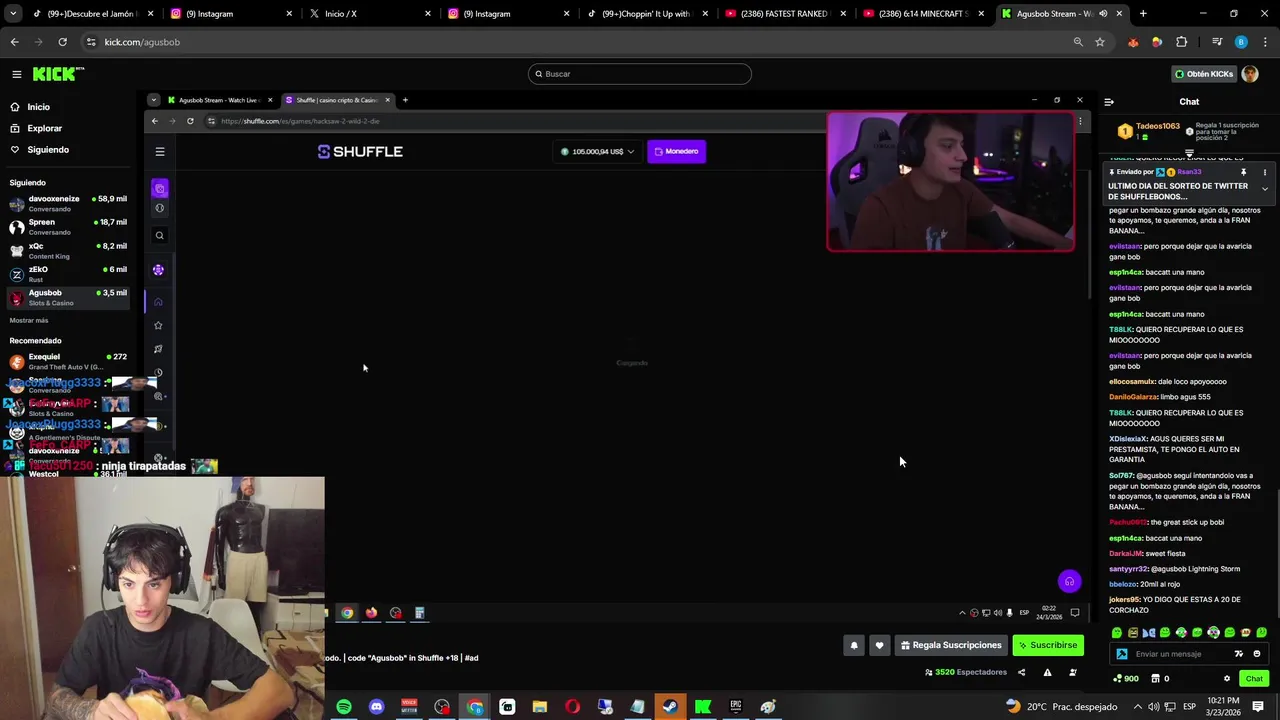Viewport: 1280px width, 720px height.
Task: Open Shuffle home icon in sidebar
Action: [158, 302]
